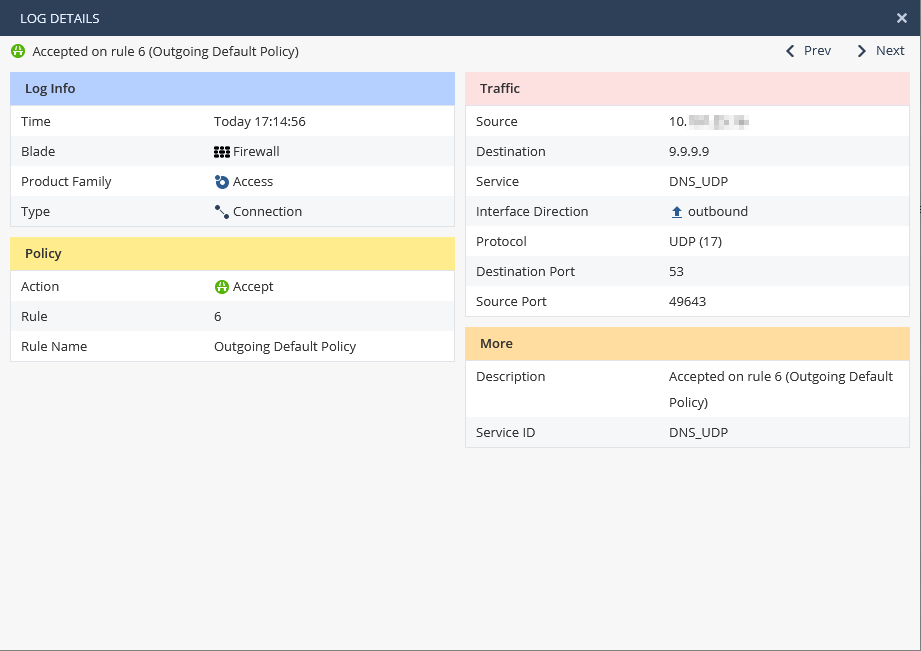Click the outbound arrow direction icon
The width and height of the screenshot is (921, 651).
click(677, 212)
